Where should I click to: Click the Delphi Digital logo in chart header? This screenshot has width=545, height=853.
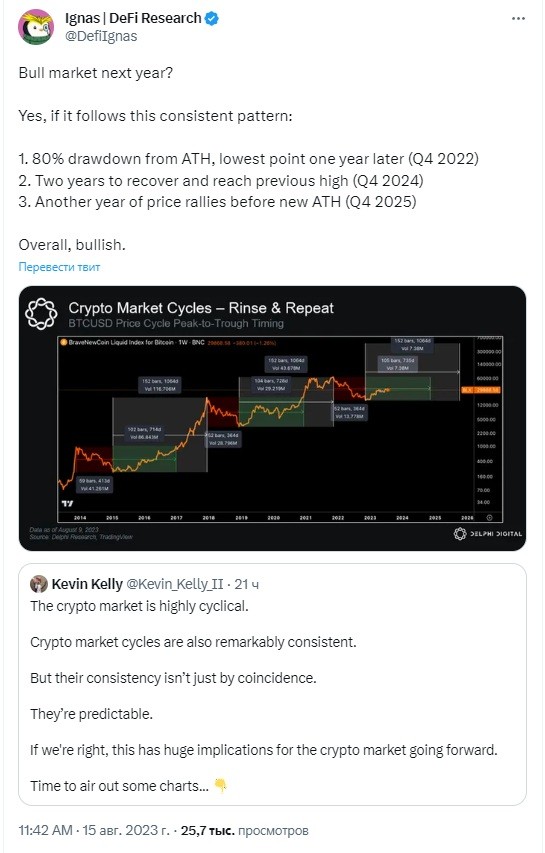click(41, 314)
